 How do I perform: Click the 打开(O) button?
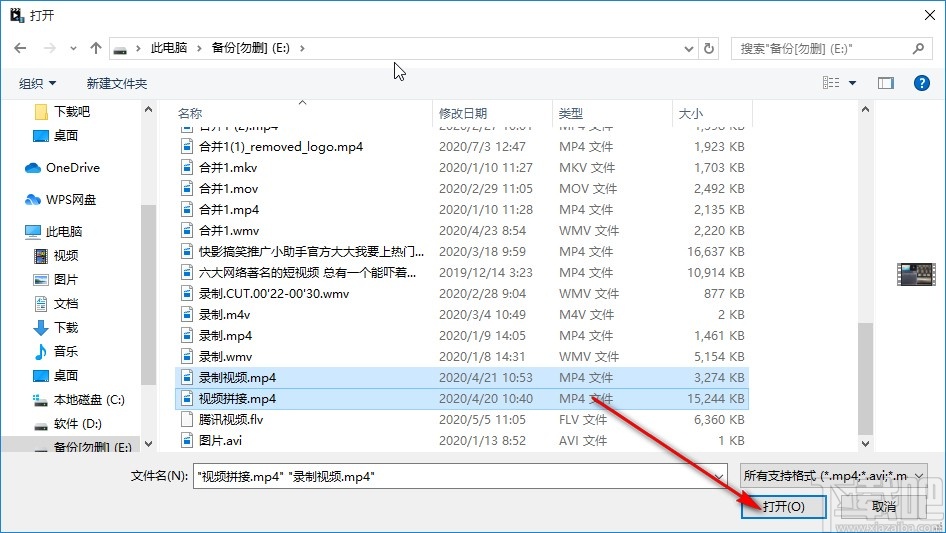[783, 506]
